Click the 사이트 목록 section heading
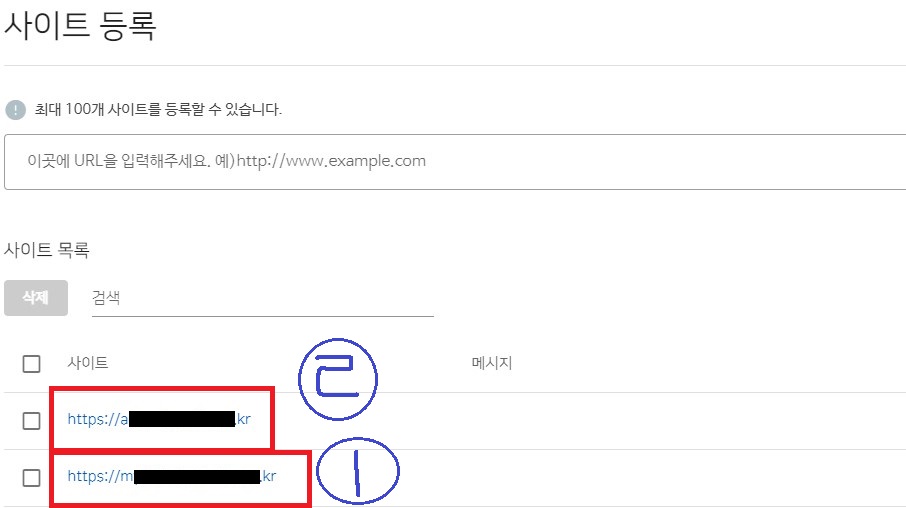 click(x=47, y=250)
